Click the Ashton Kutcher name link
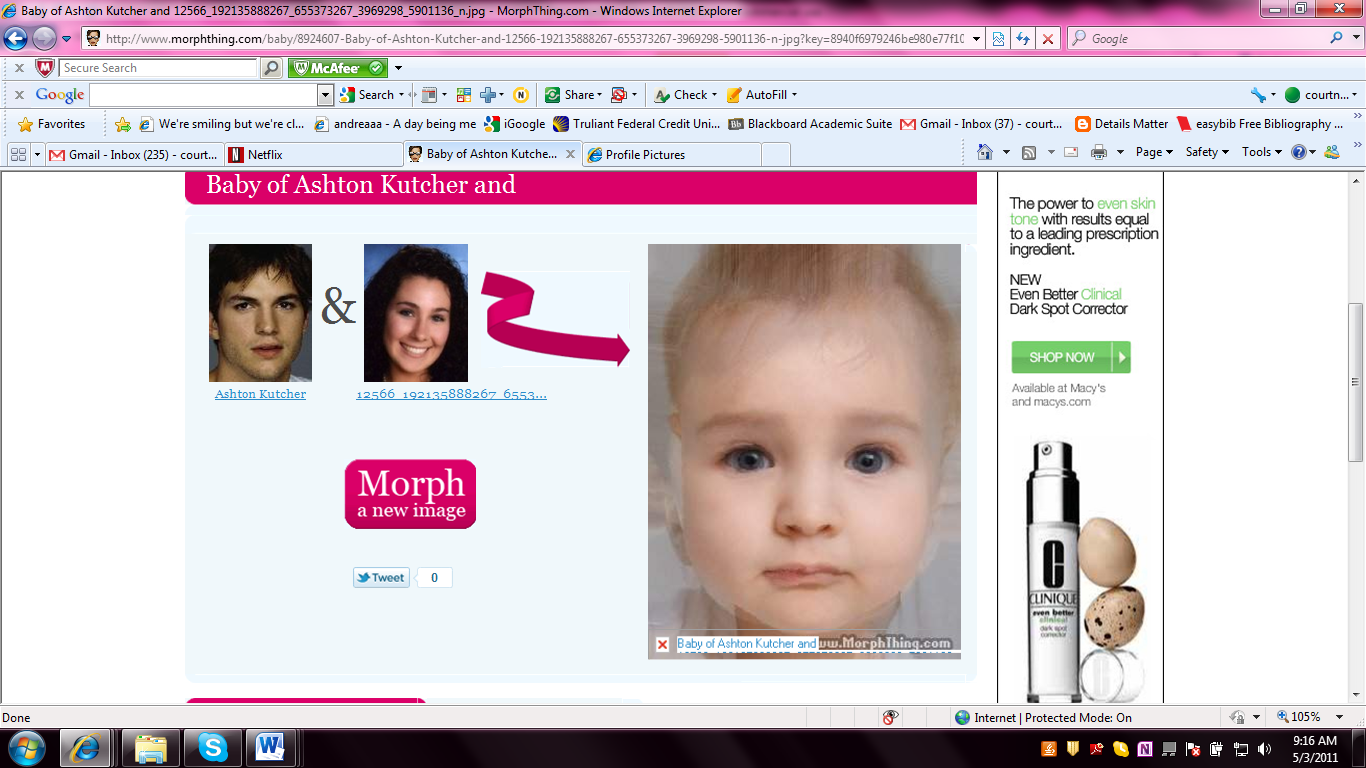The image size is (1366, 768). click(x=260, y=394)
